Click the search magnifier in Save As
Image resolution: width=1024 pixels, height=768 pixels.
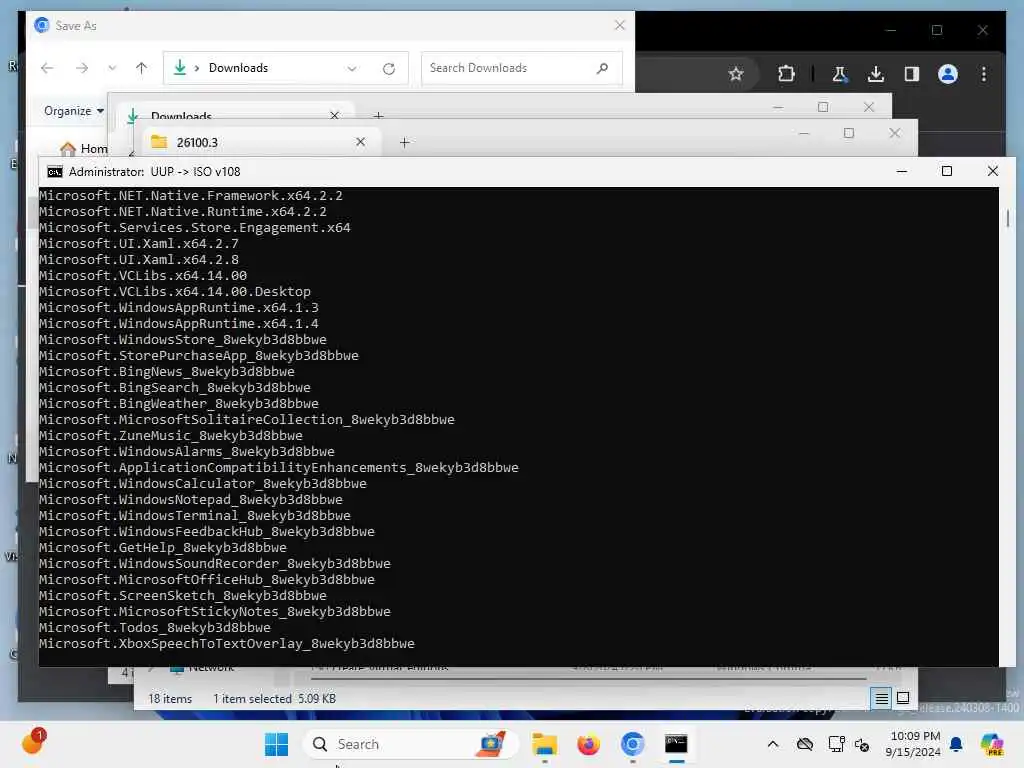pyautogui.click(x=602, y=68)
